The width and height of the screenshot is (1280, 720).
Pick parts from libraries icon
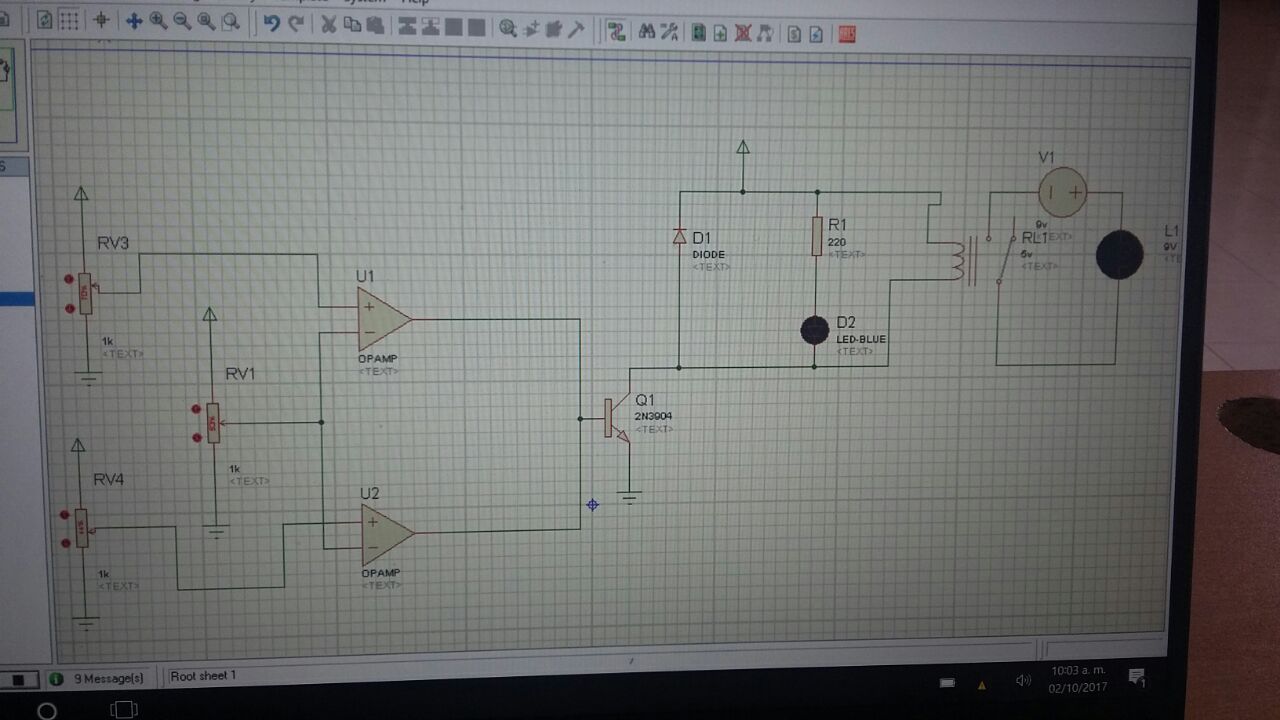click(507, 28)
